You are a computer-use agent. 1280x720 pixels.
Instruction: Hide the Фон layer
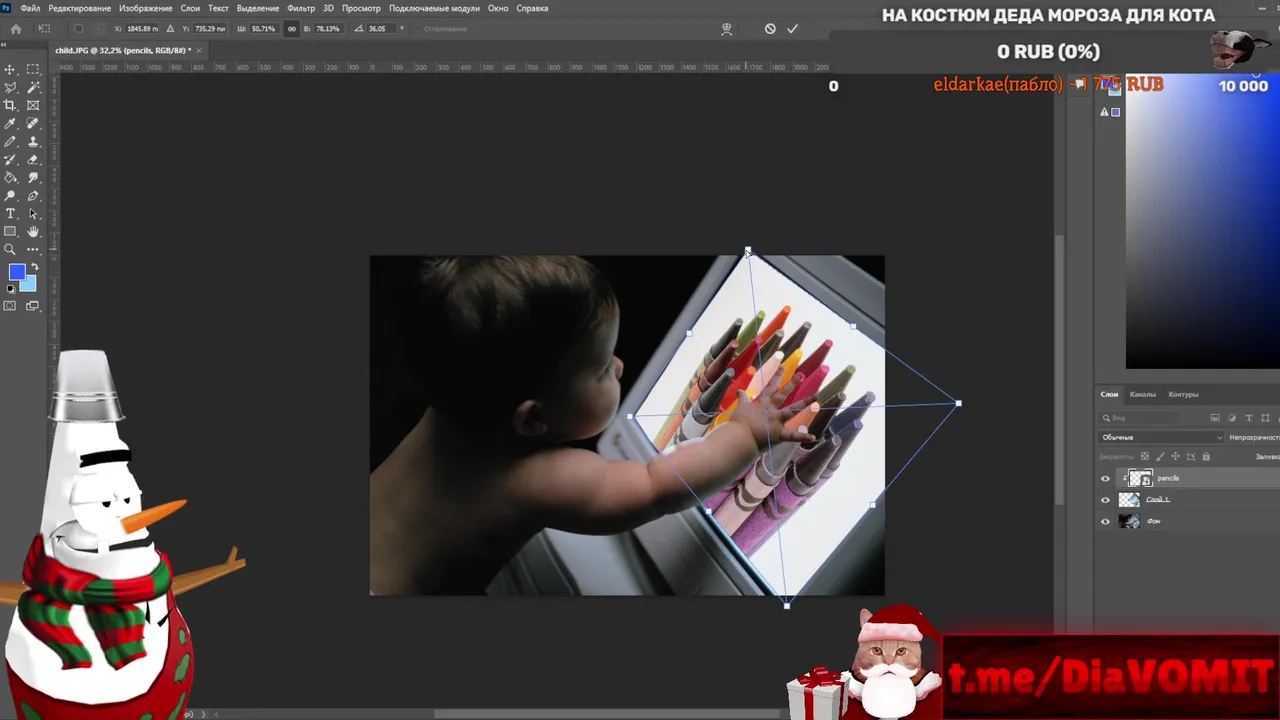pyautogui.click(x=1105, y=521)
